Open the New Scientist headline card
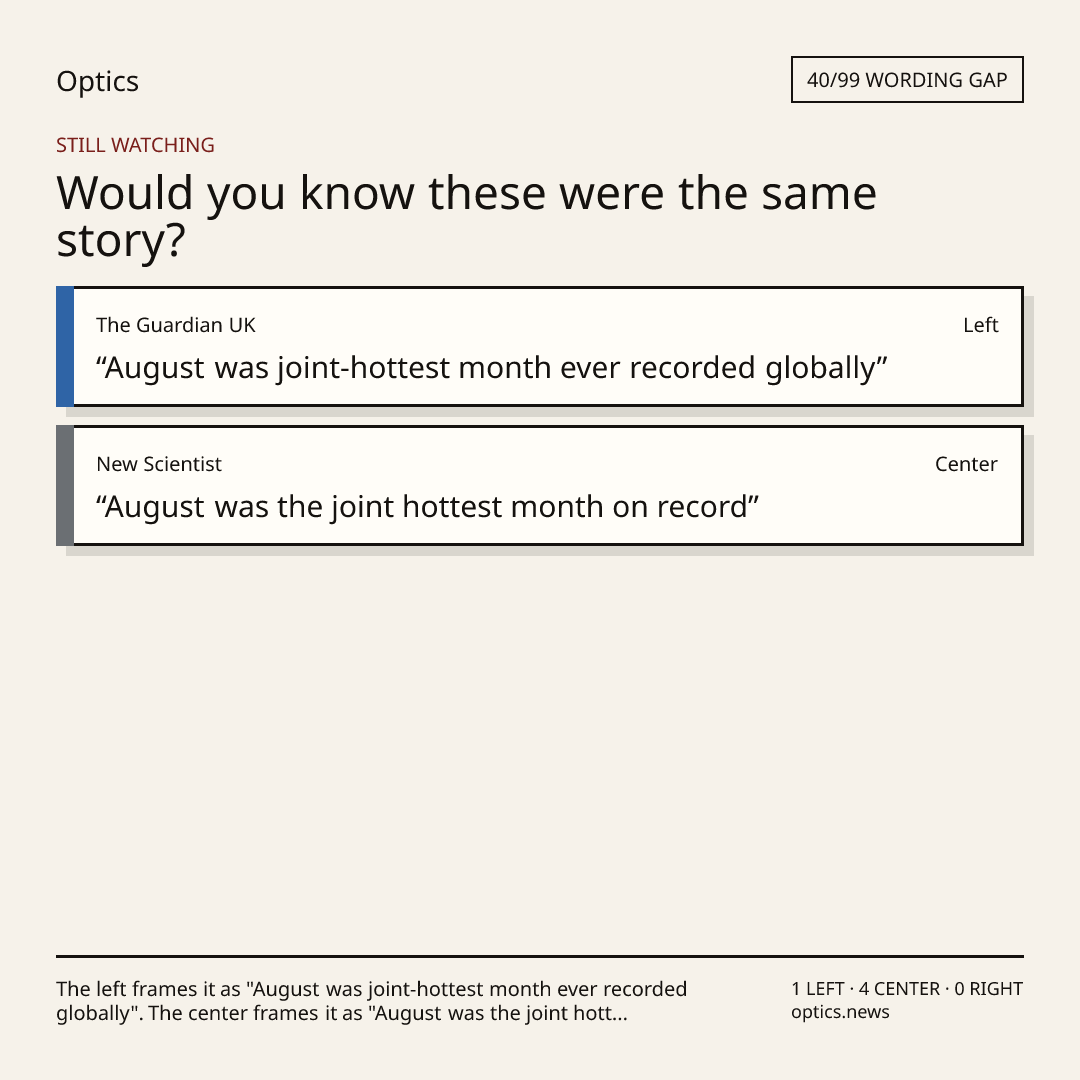Viewport: 1080px width, 1080px height. click(540, 486)
